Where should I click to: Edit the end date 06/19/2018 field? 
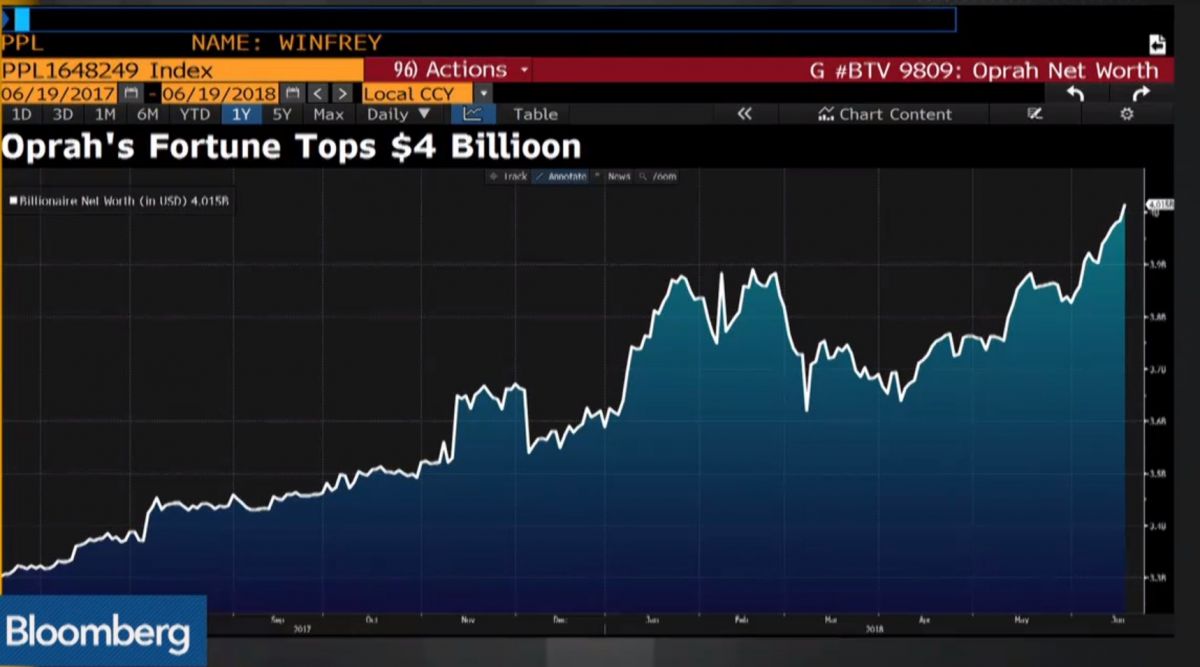pyautogui.click(x=220, y=93)
